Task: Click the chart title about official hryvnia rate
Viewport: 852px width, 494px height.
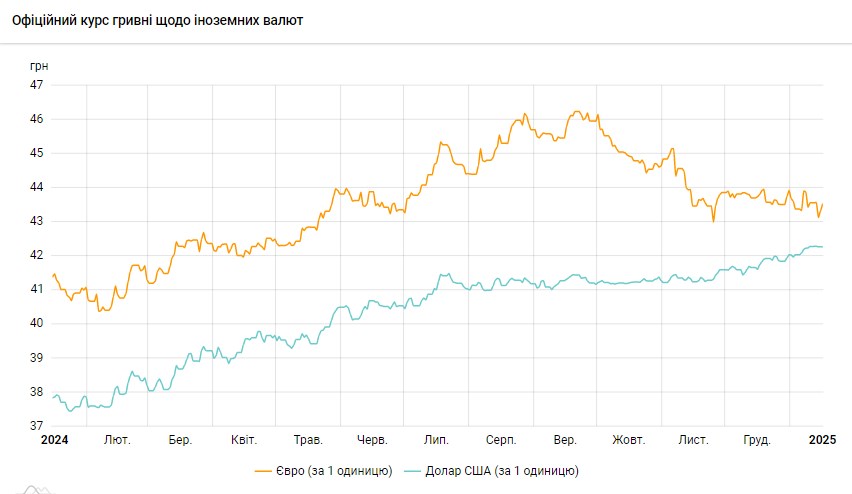Action: point(158,20)
